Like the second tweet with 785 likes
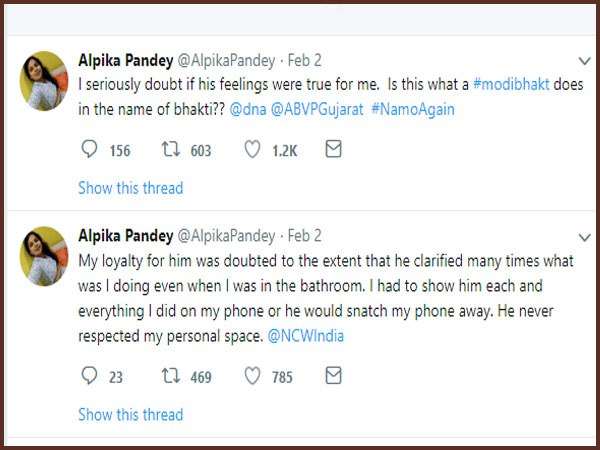 pos(254,377)
